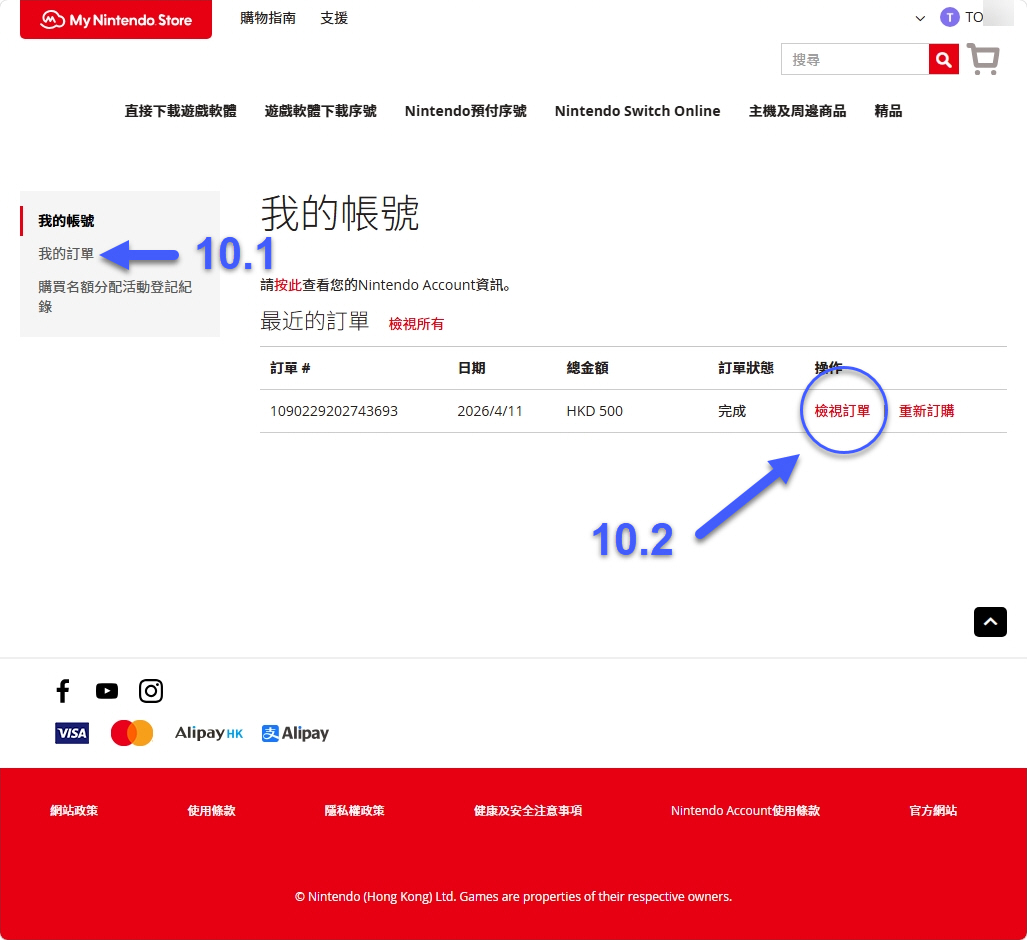Open the YouTube channel icon
The height and width of the screenshot is (940, 1027).
107,691
